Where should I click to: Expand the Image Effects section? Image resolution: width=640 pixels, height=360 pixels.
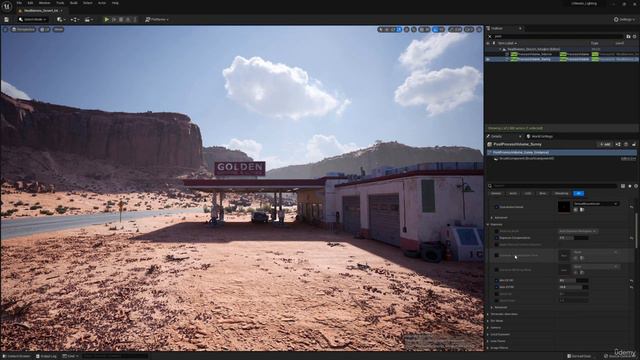[488, 348]
